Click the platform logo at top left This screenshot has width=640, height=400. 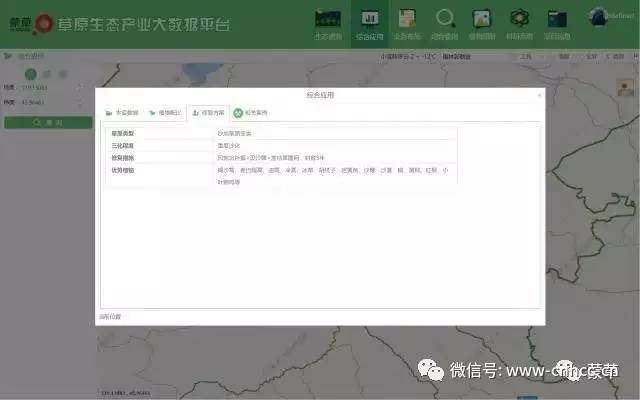21,21
